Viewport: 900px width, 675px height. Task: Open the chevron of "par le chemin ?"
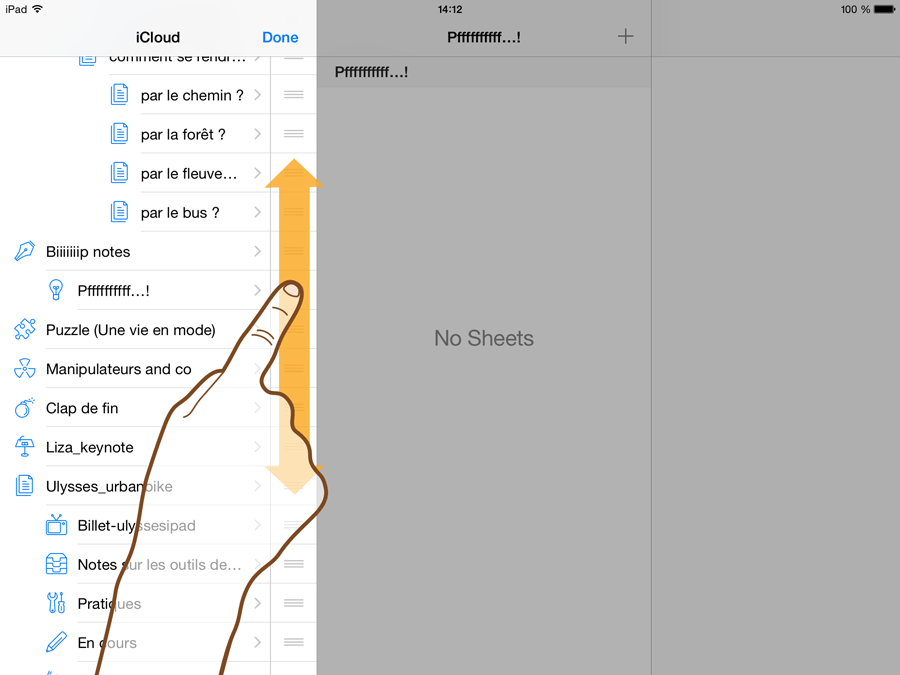[x=258, y=95]
